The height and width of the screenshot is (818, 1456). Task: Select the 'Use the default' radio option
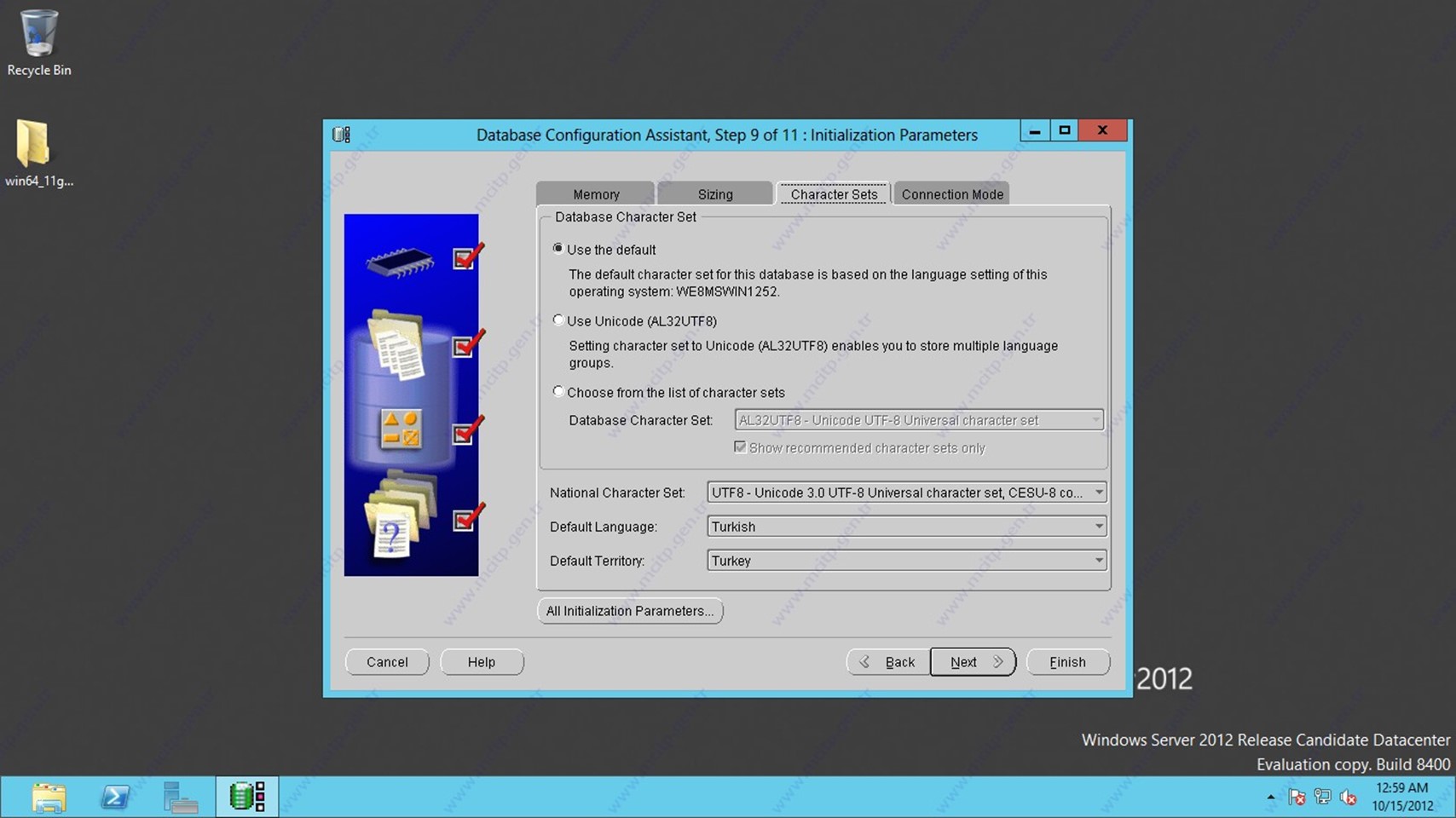coord(558,249)
